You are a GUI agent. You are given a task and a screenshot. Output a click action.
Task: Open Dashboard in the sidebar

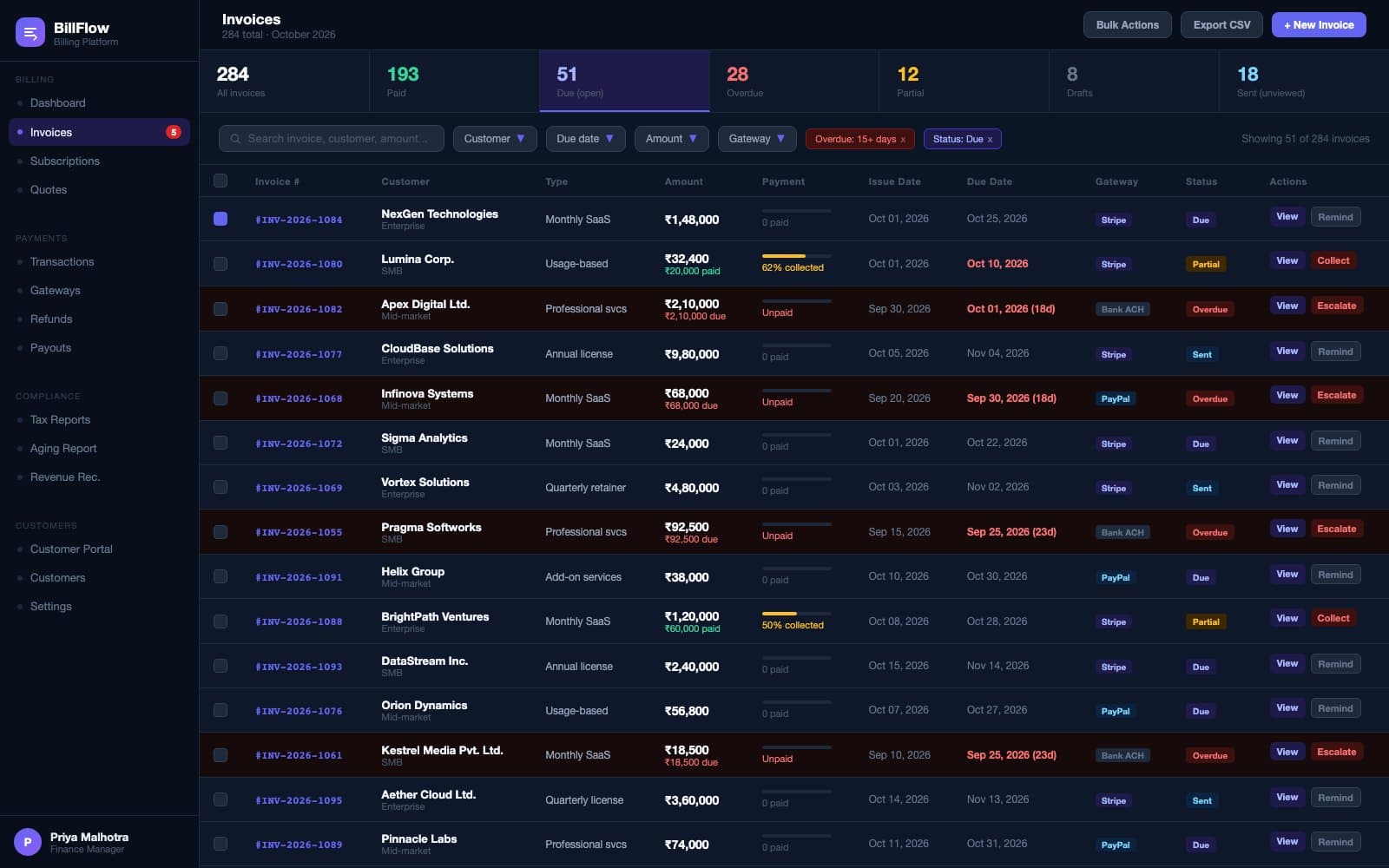(x=99, y=103)
